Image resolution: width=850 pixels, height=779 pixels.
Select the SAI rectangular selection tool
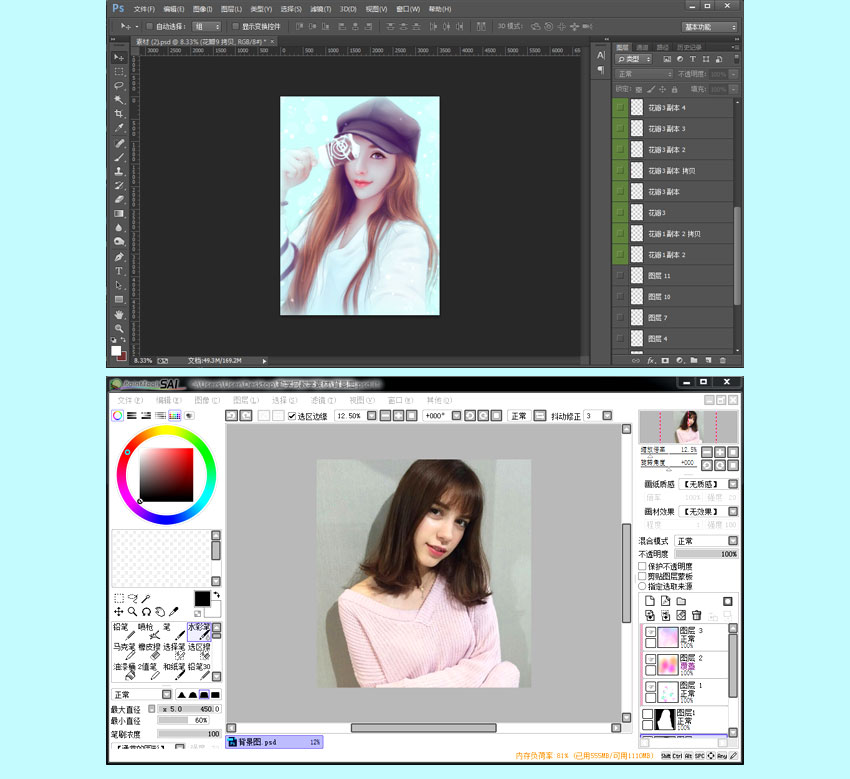pyautogui.click(x=119, y=598)
